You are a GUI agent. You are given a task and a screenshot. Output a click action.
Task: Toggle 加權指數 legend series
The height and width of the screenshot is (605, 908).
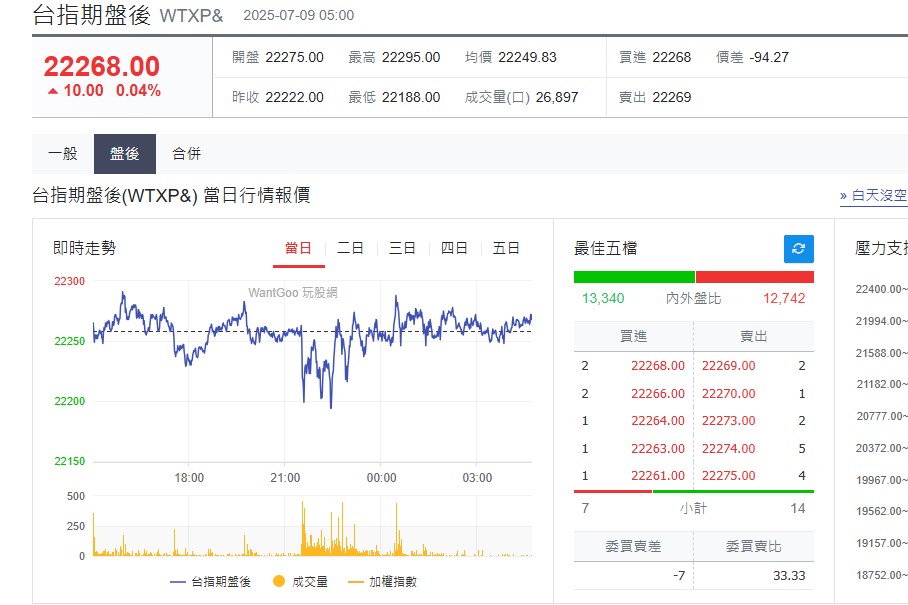382,582
